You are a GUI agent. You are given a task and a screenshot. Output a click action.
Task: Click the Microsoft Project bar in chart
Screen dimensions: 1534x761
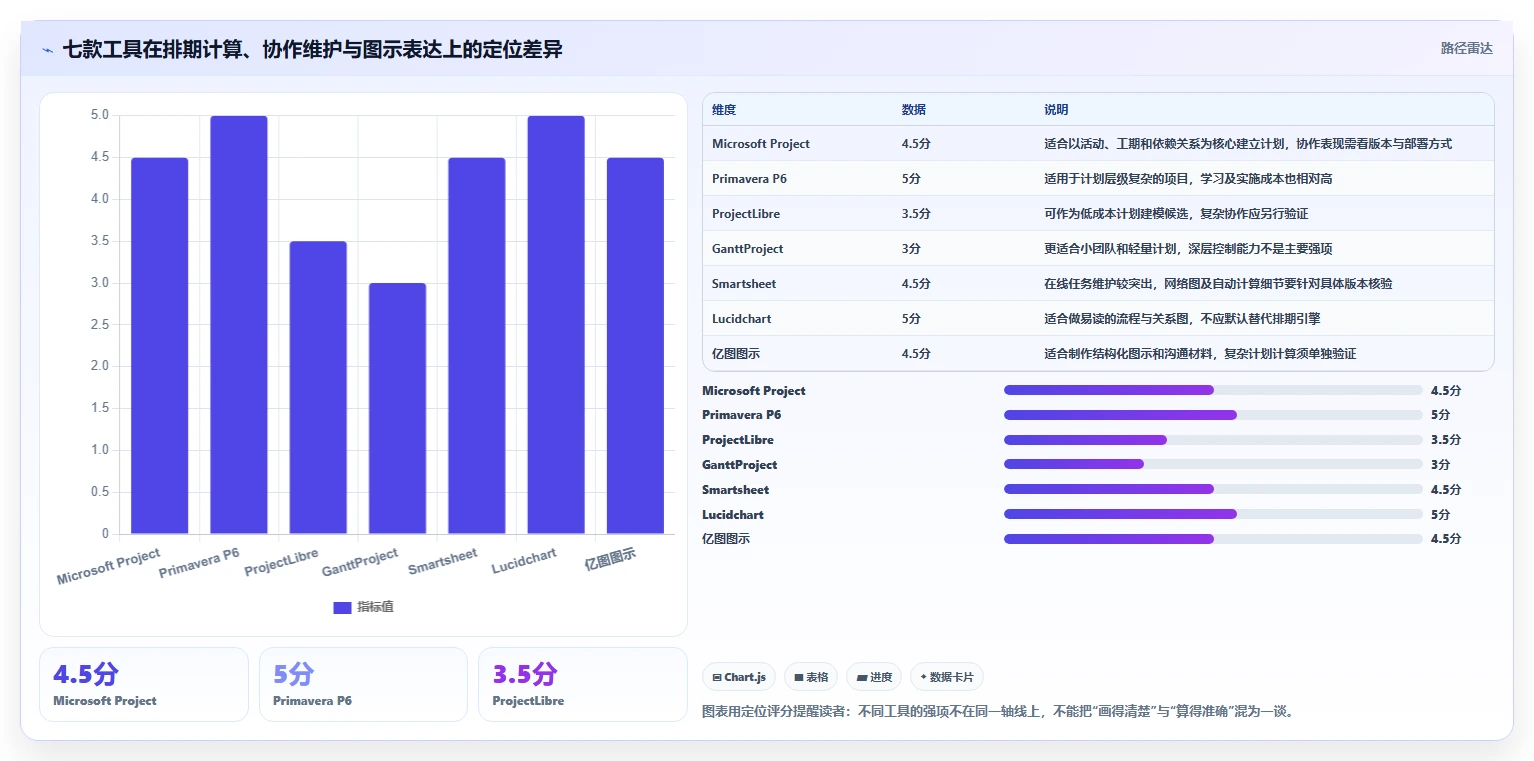click(159, 346)
